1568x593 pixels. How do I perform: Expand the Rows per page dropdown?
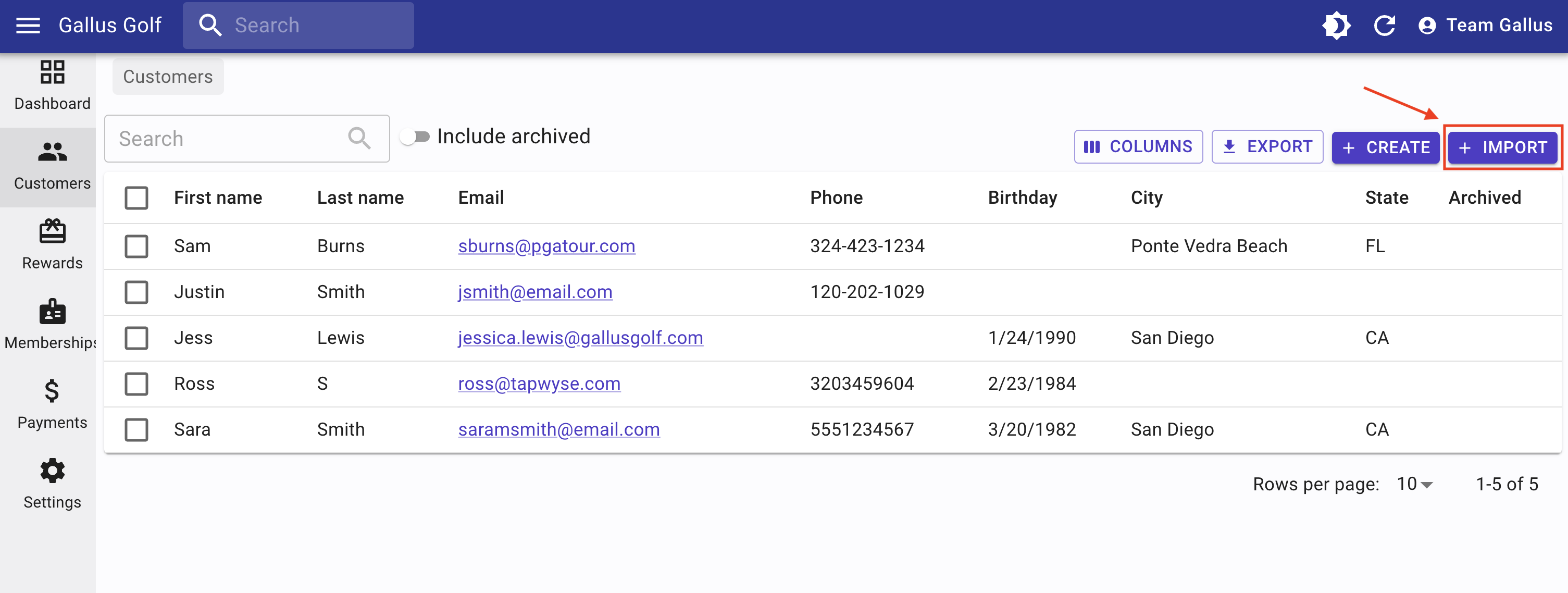(x=1415, y=484)
